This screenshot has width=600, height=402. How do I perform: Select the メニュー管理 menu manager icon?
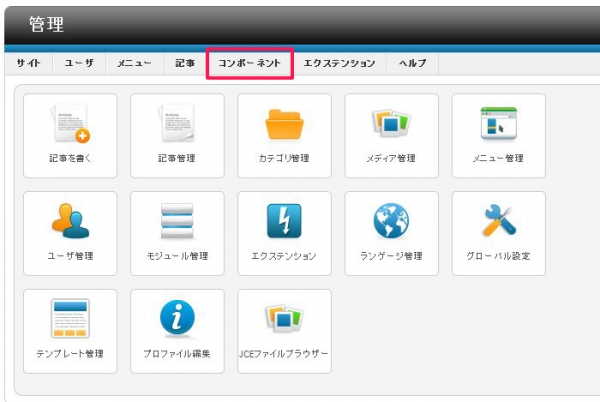pyautogui.click(x=499, y=123)
